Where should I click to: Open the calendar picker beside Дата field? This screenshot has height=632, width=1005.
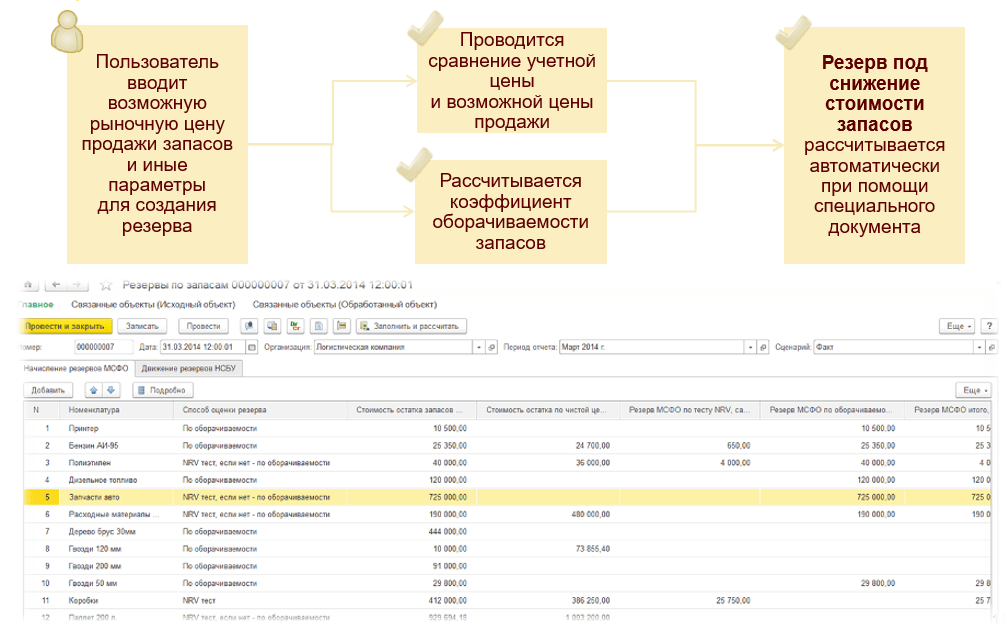pos(252,347)
